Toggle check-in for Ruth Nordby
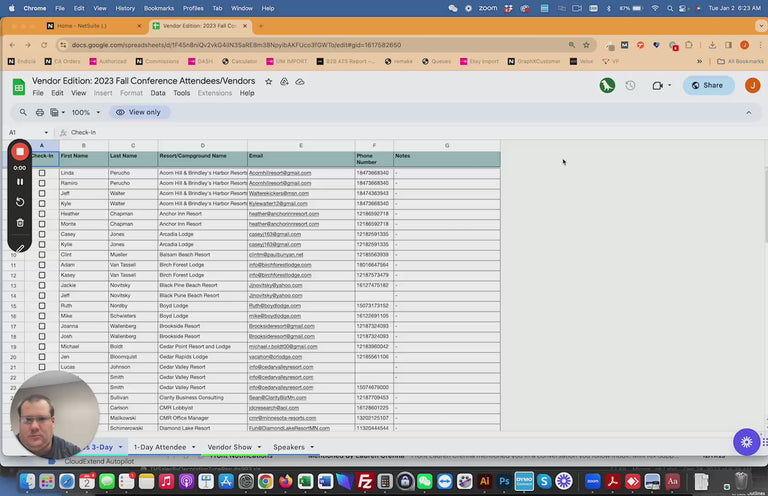Viewport: 768px width, 496px height. click(42, 306)
